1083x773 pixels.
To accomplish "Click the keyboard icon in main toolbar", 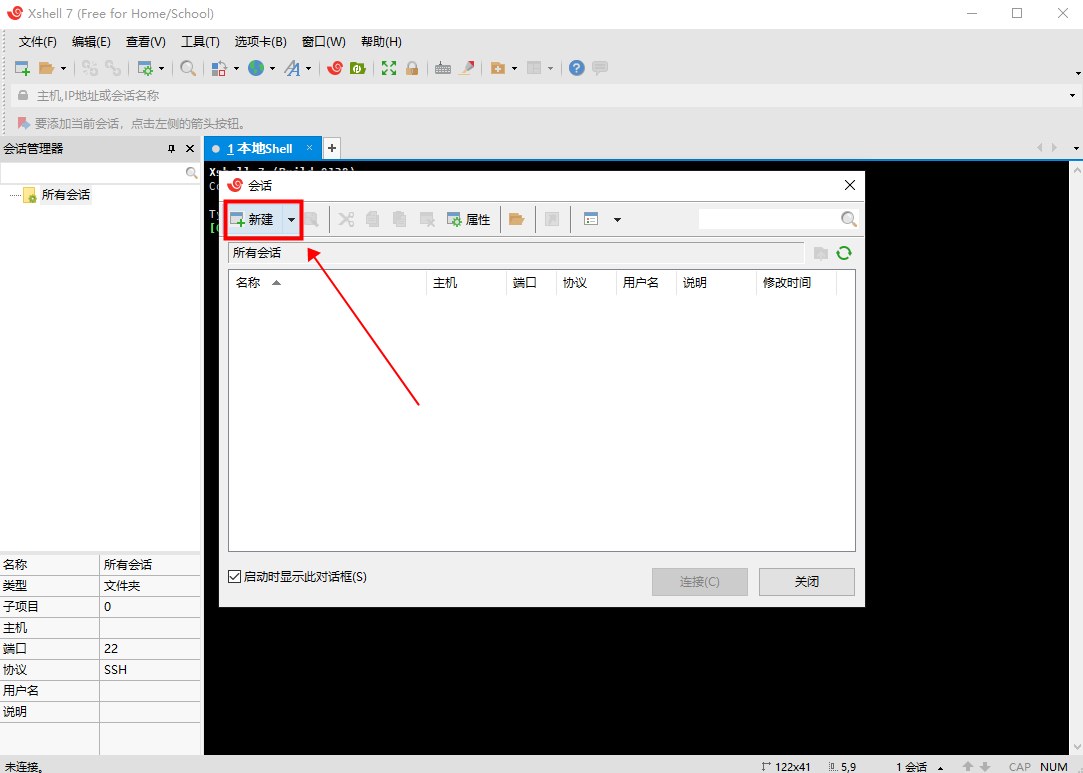I will [x=443, y=68].
